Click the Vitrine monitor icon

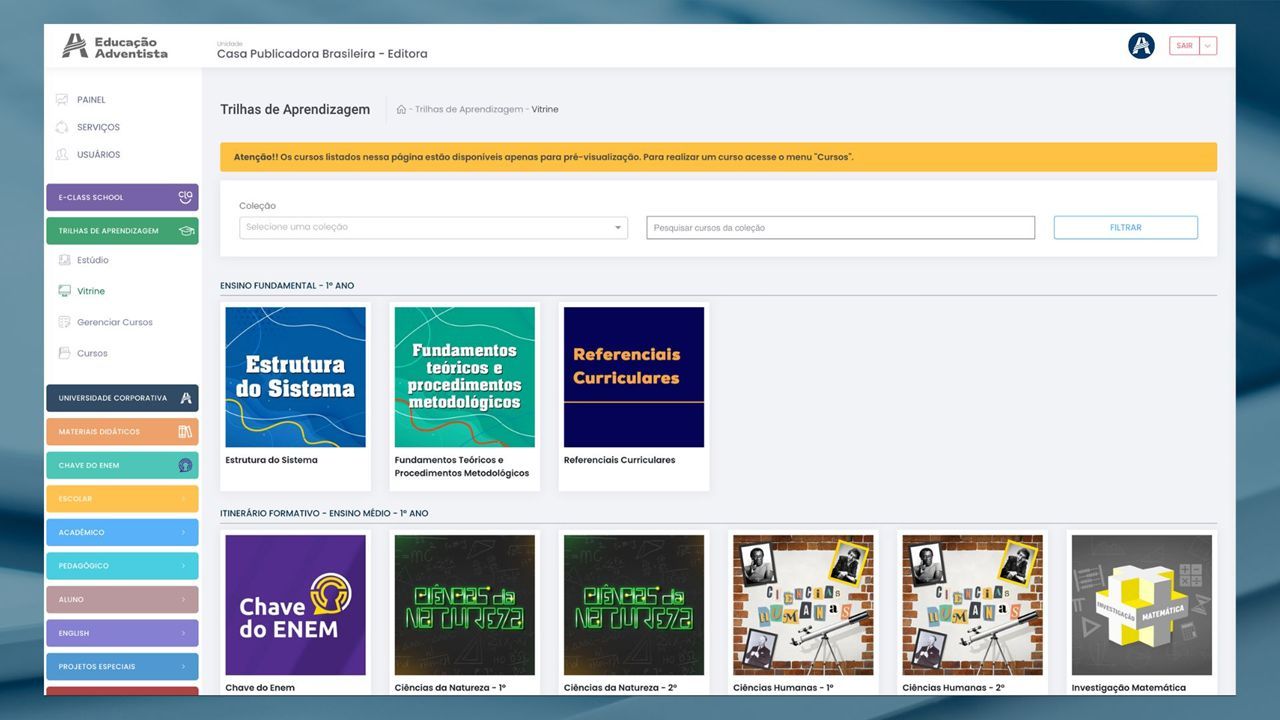click(64, 291)
